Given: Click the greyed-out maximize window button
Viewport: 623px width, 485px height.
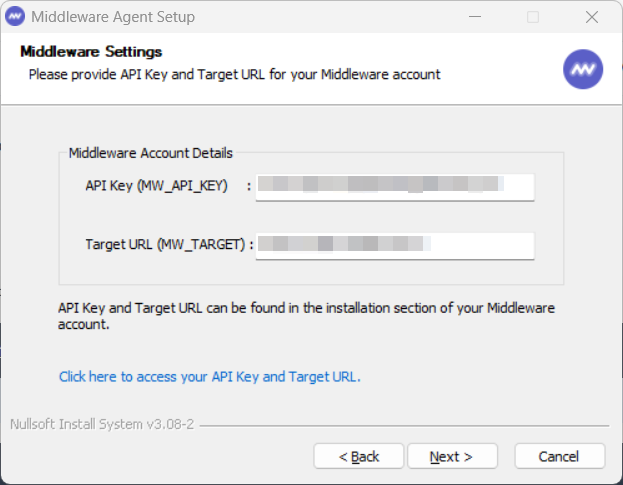Looking at the screenshot, I should pyautogui.click(x=533, y=17).
